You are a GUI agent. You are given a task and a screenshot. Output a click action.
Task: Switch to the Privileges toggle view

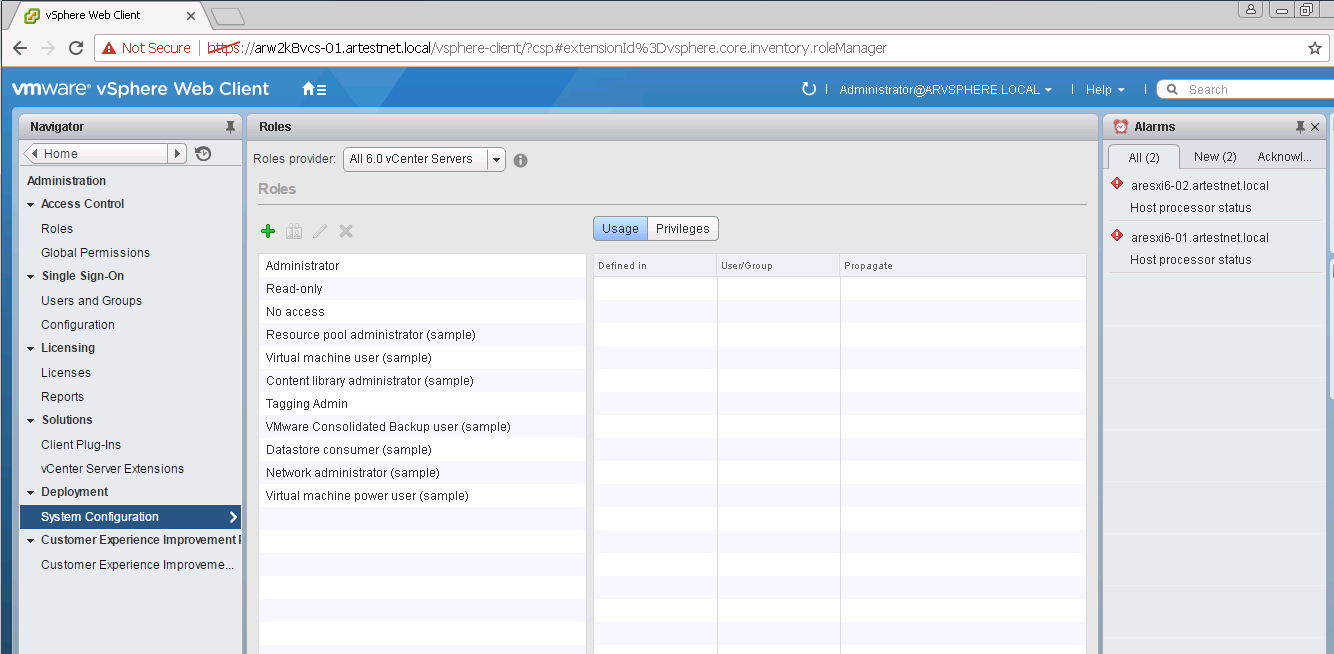[x=682, y=228]
